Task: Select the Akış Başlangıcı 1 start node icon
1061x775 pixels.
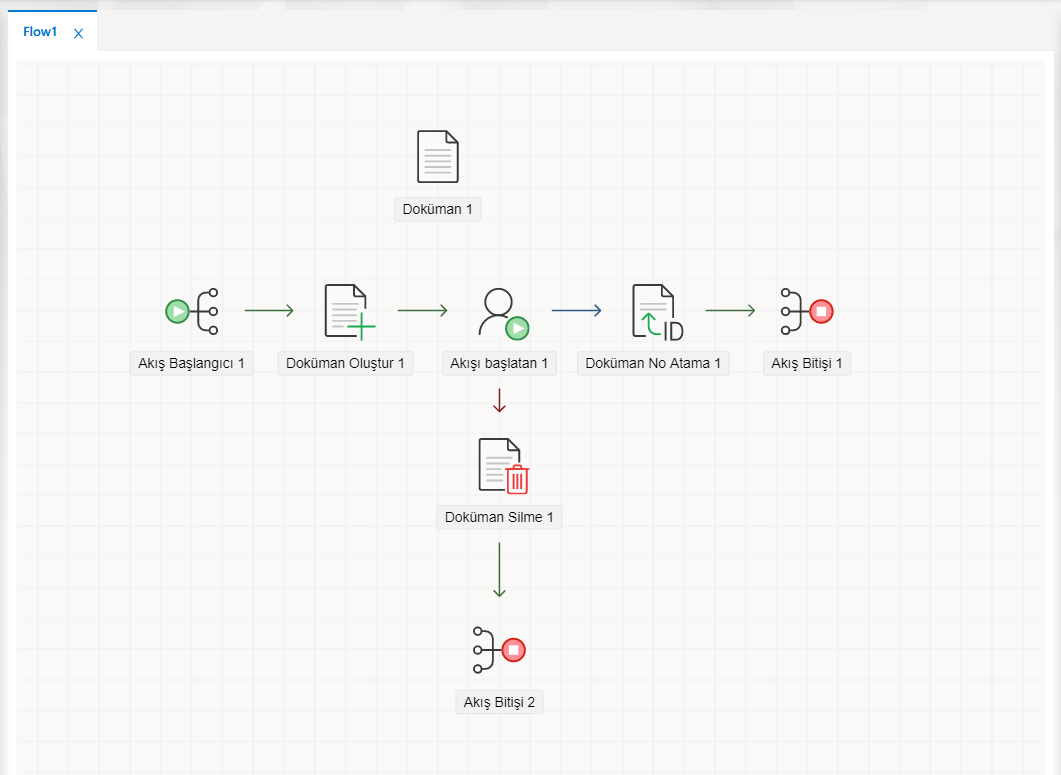Action: tap(192, 310)
